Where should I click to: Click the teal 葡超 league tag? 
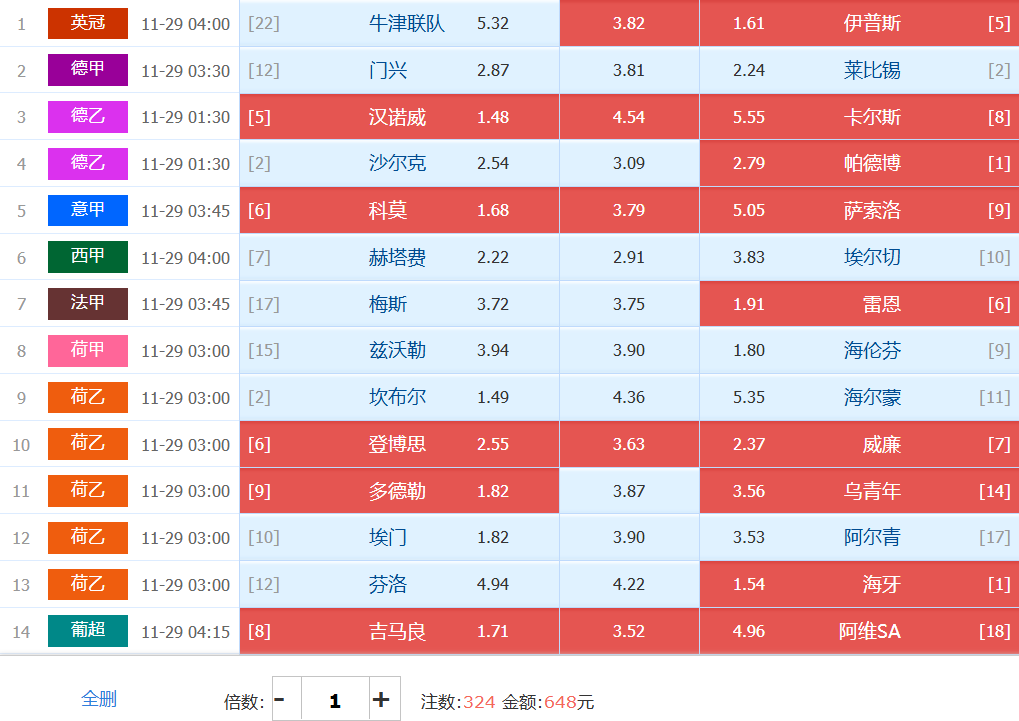(x=88, y=631)
